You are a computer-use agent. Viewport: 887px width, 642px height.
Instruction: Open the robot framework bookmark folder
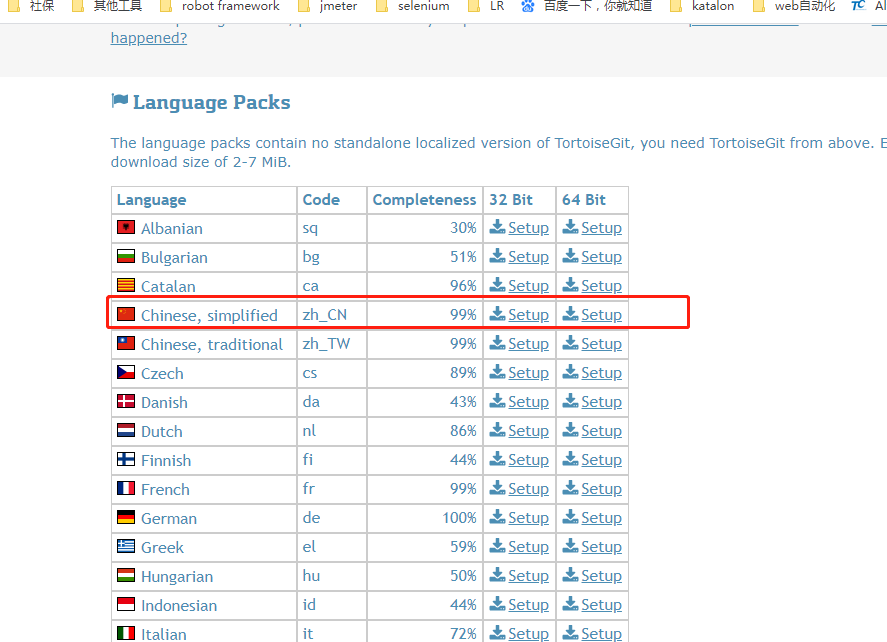point(221,6)
